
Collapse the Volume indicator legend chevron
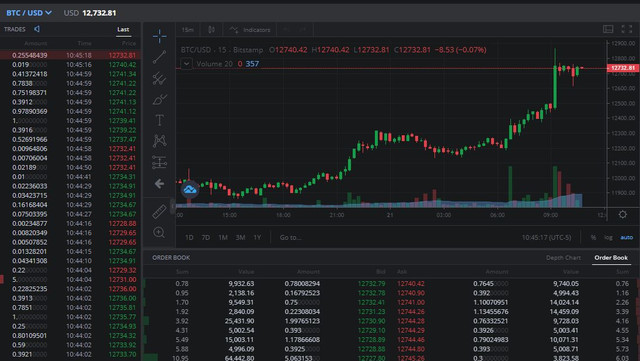click(186, 64)
